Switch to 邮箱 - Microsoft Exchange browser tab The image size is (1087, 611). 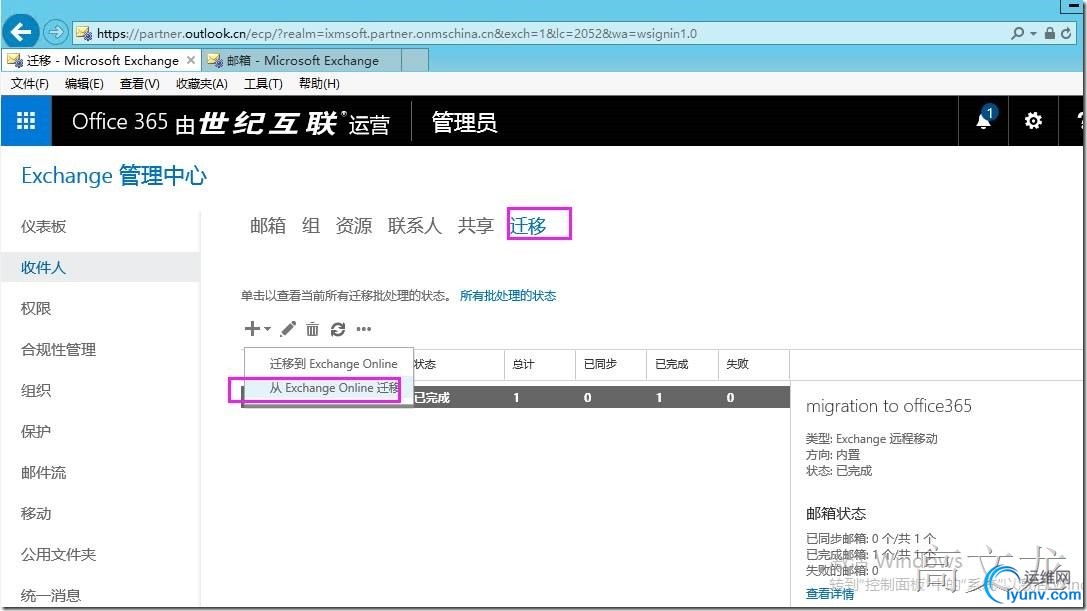pyautogui.click(x=302, y=60)
